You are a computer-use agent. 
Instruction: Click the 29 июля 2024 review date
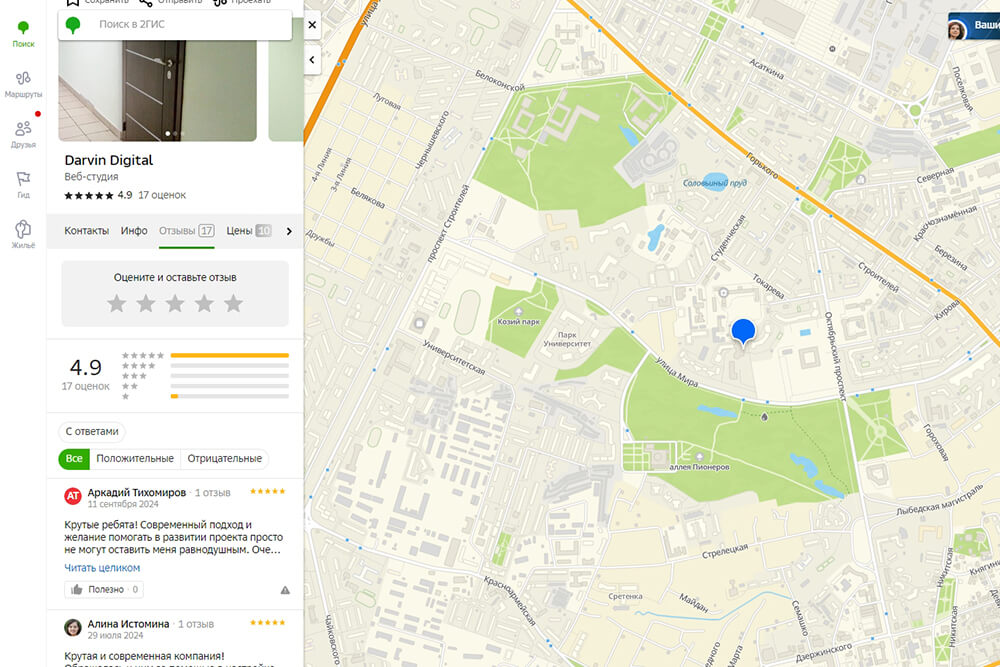coord(115,635)
